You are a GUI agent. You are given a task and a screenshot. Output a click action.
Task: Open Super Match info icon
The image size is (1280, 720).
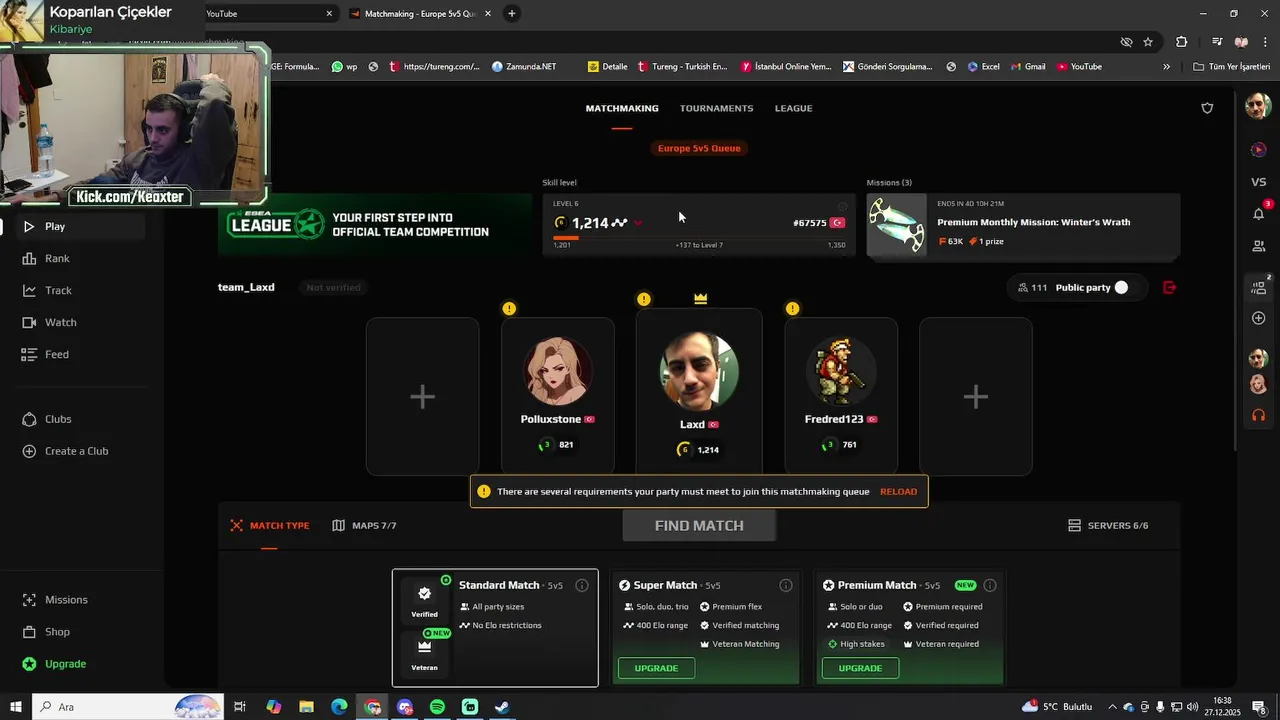pos(786,585)
